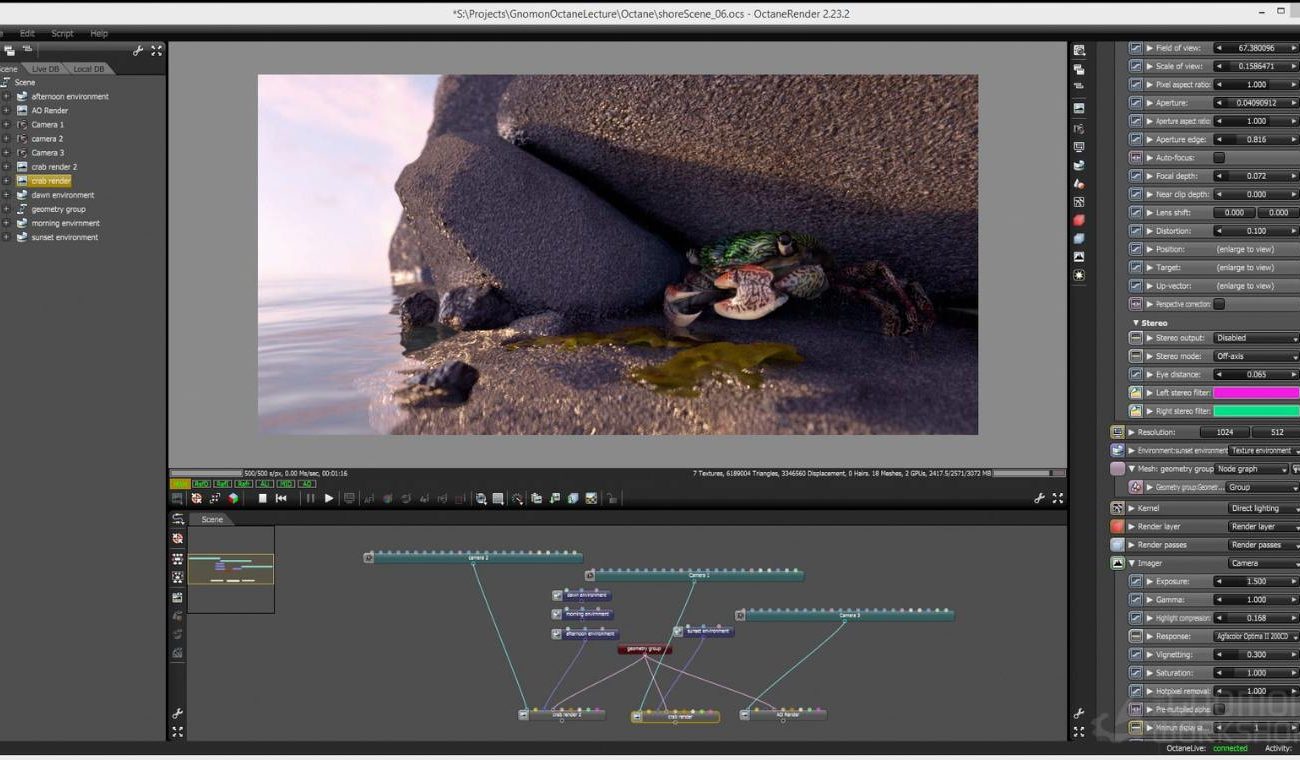Viewport: 1300px width, 760px height.
Task: Click the lock icon in the render toolbar
Action: pos(611,498)
